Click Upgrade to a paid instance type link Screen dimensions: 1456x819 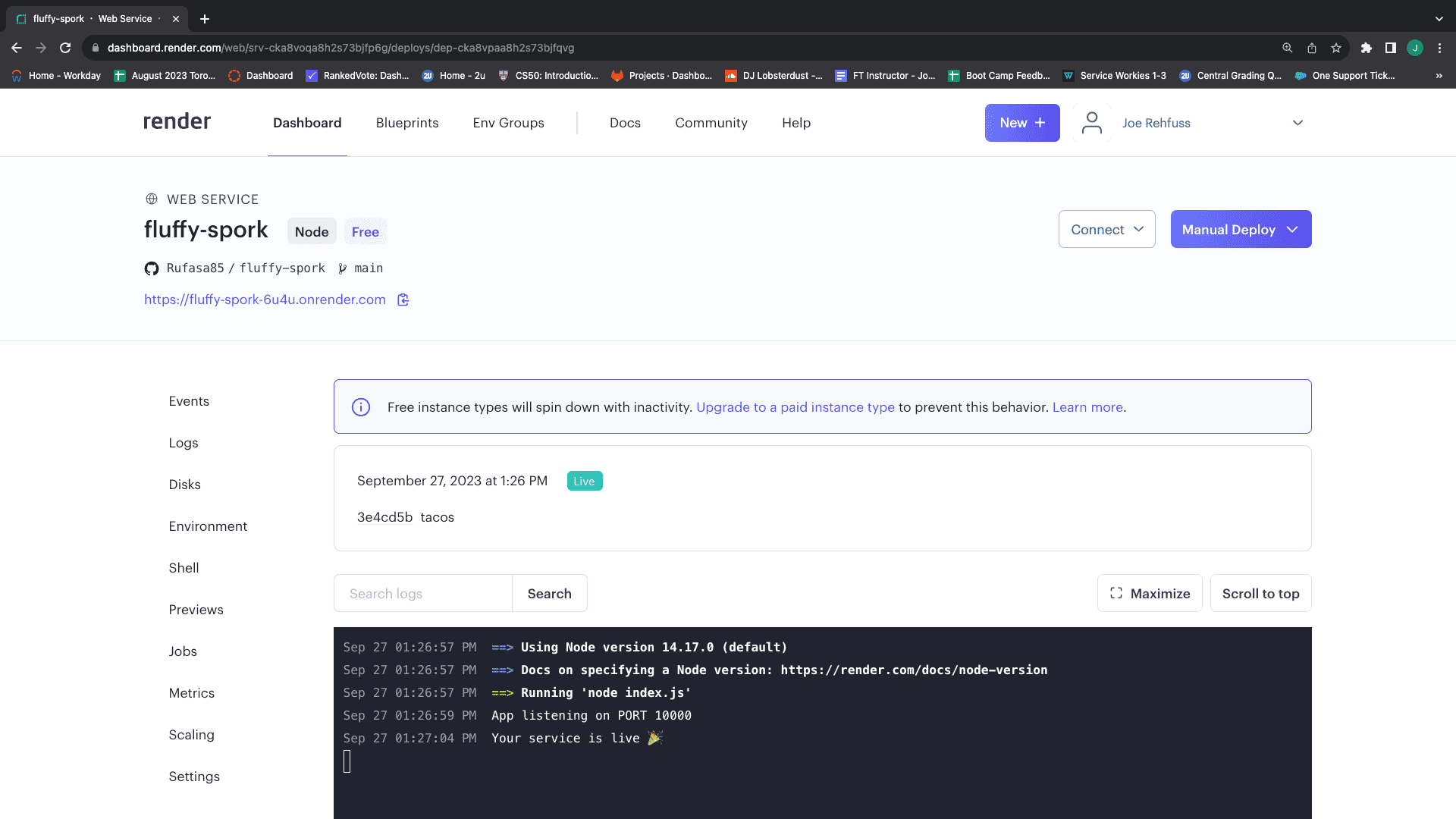click(x=795, y=407)
